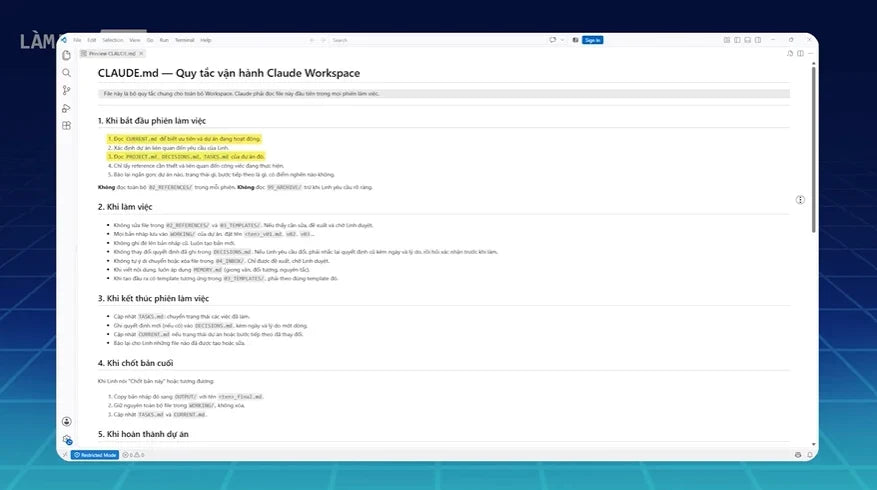Image resolution: width=877 pixels, height=490 pixels.
Task: Toggle the secondary side bar
Action: tap(758, 40)
